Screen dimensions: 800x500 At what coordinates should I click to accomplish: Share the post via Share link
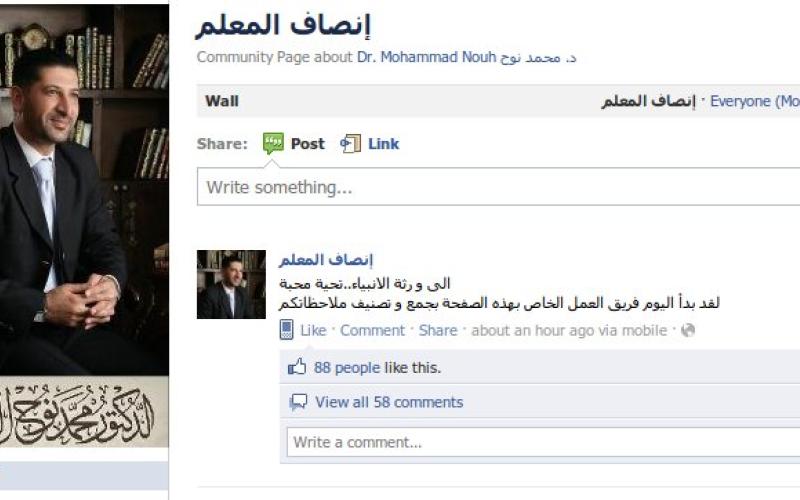pyautogui.click(x=438, y=330)
